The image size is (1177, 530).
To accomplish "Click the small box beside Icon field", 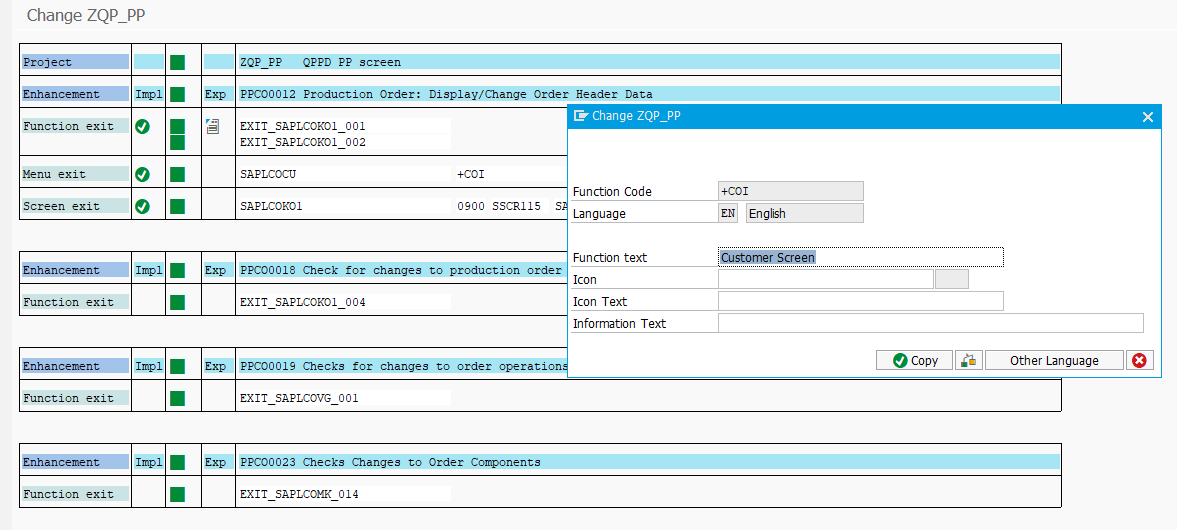I will click(x=951, y=279).
